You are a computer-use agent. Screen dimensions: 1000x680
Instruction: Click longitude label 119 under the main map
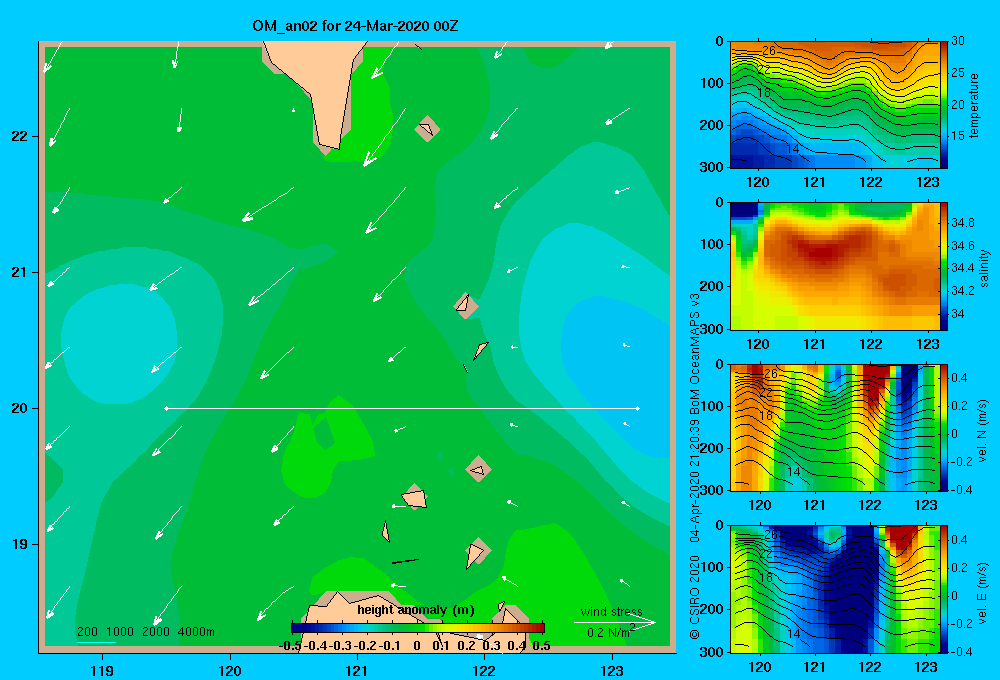102,670
